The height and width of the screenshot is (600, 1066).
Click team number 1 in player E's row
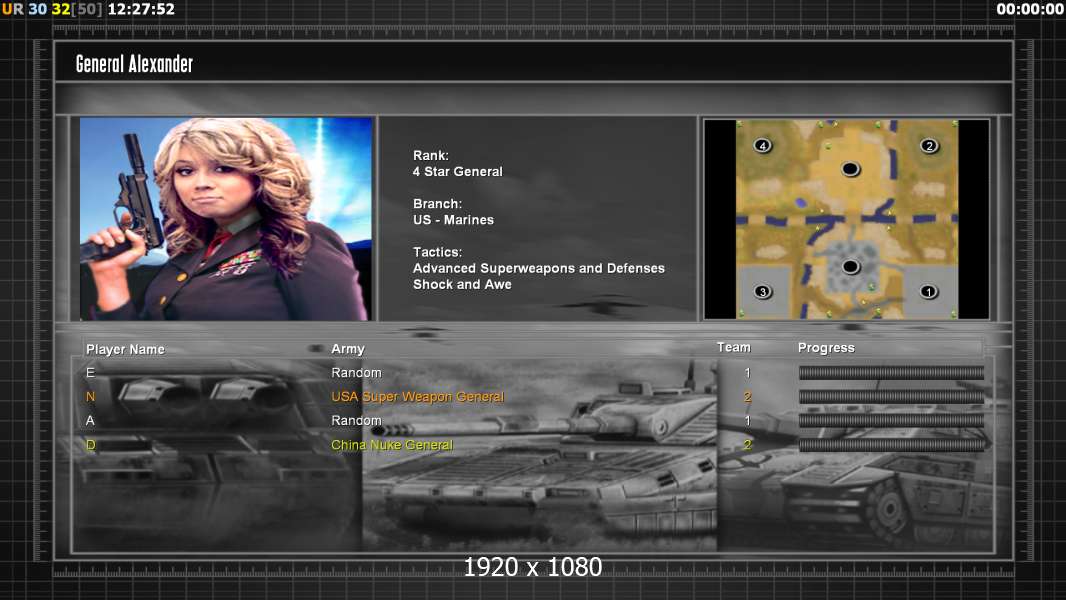point(747,372)
